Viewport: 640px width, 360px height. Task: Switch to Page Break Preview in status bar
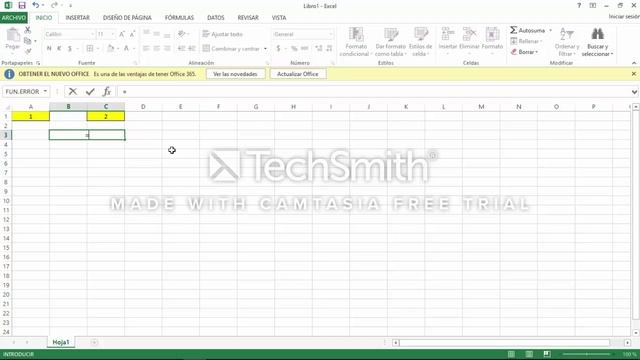pos(547,354)
